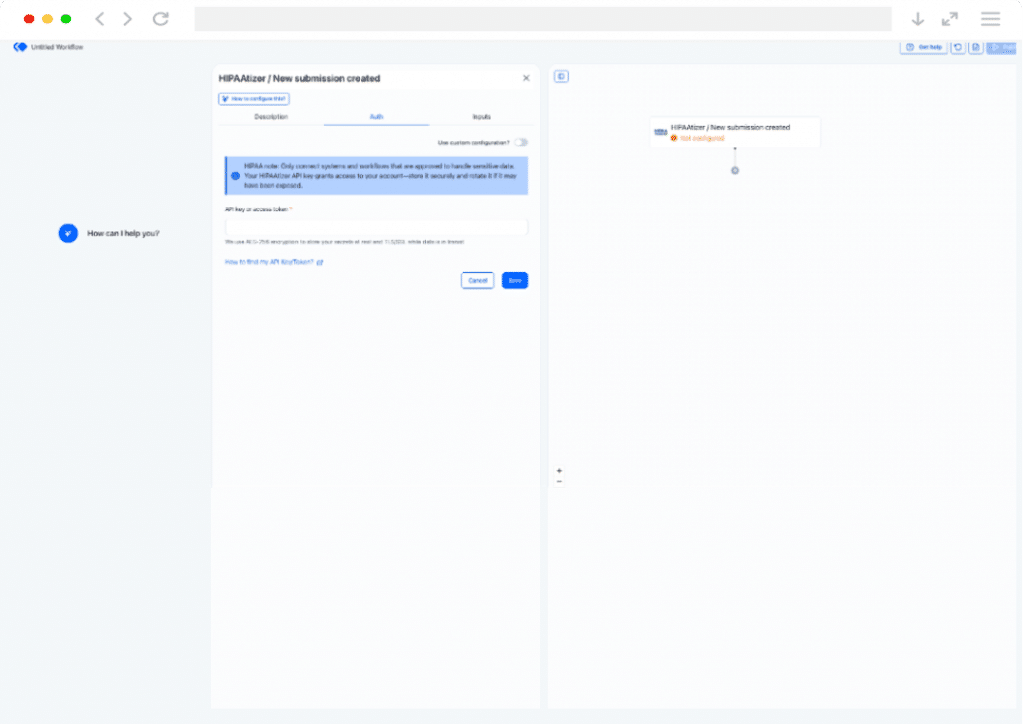Image resolution: width=1024 pixels, height=724 pixels.
Task: Click the zoom in "+" control on the canvas
Action: tap(558, 470)
